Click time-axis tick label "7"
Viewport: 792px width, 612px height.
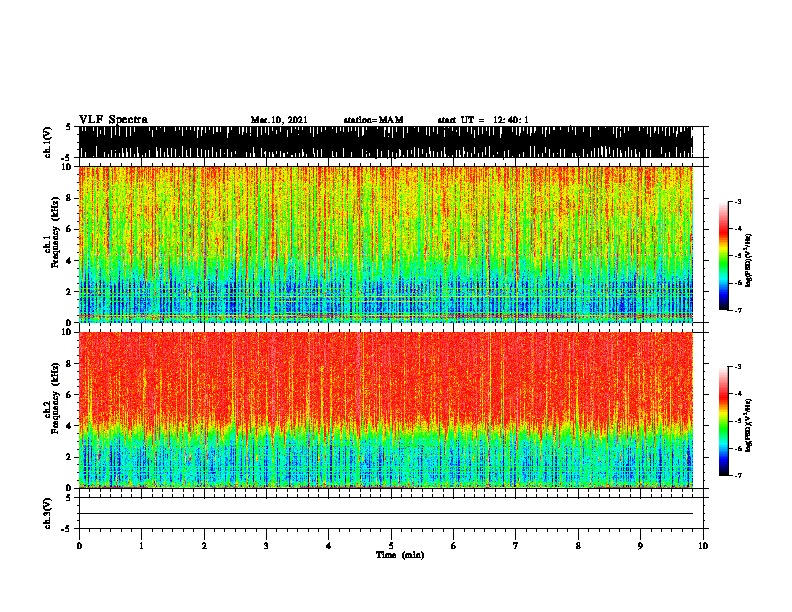point(516,545)
